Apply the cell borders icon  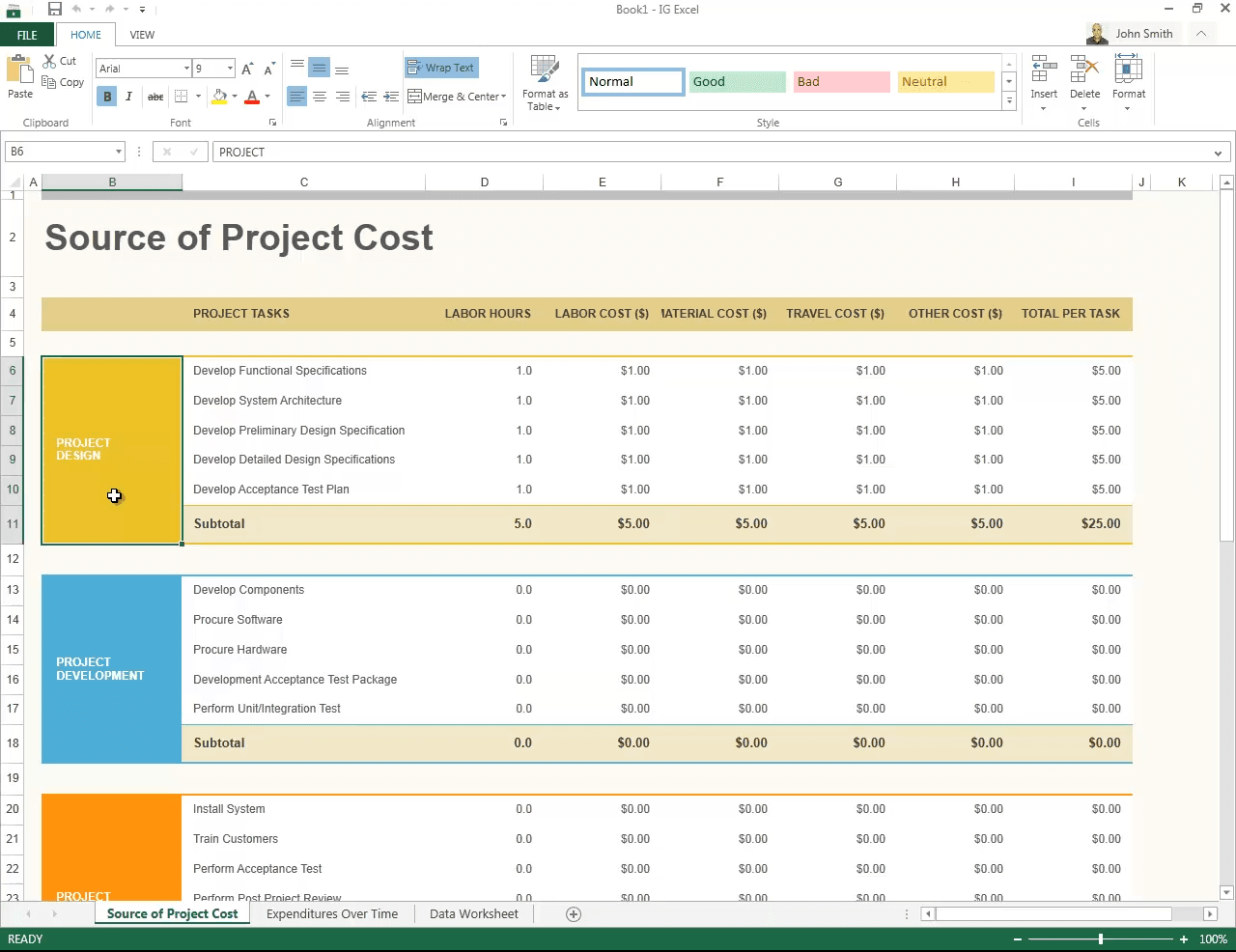182,97
